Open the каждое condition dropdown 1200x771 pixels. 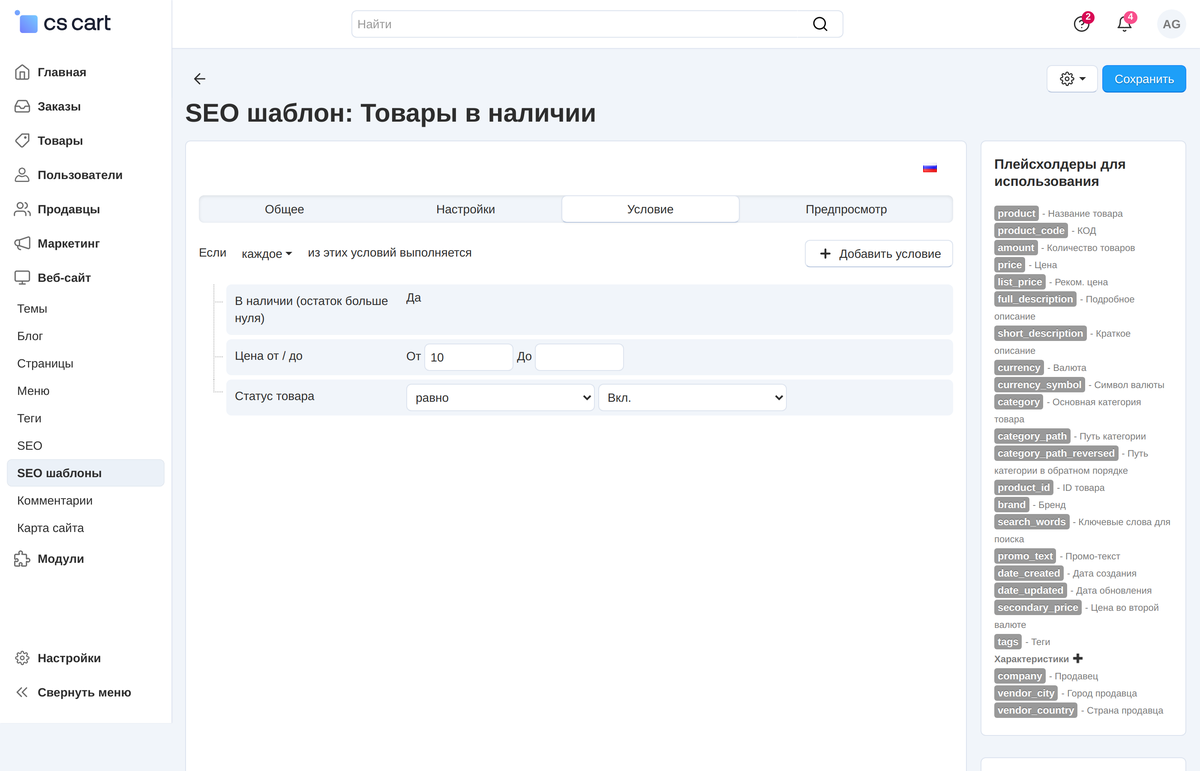267,254
